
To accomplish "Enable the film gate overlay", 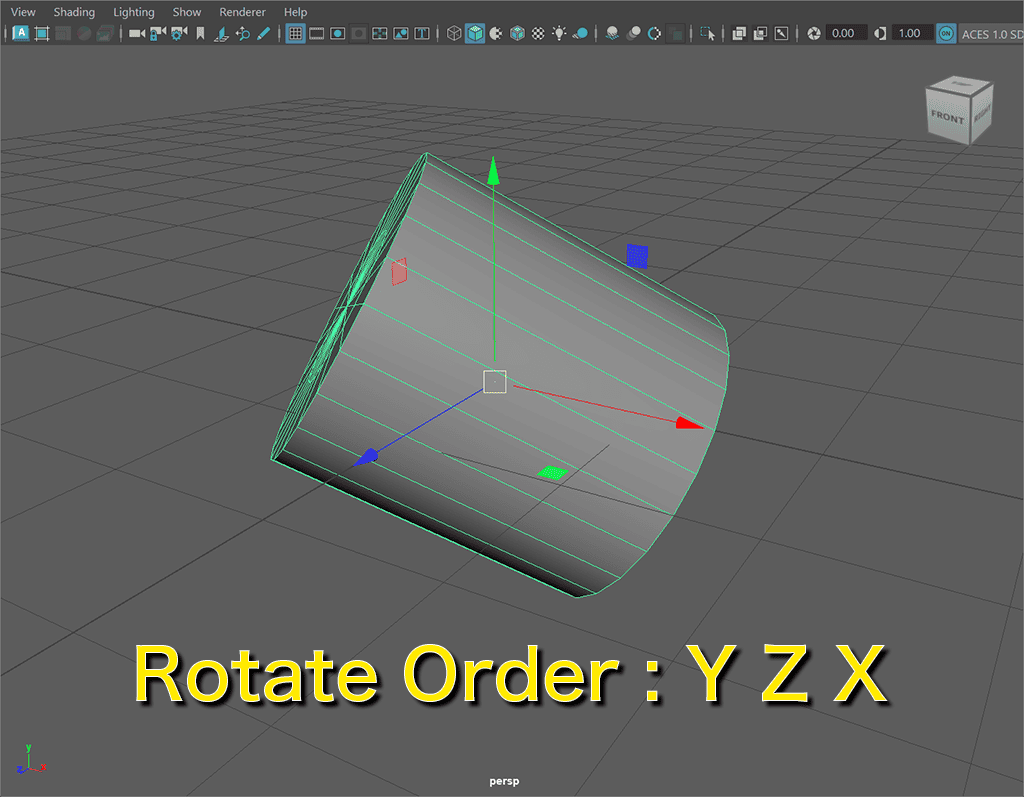I will click(x=317, y=33).
